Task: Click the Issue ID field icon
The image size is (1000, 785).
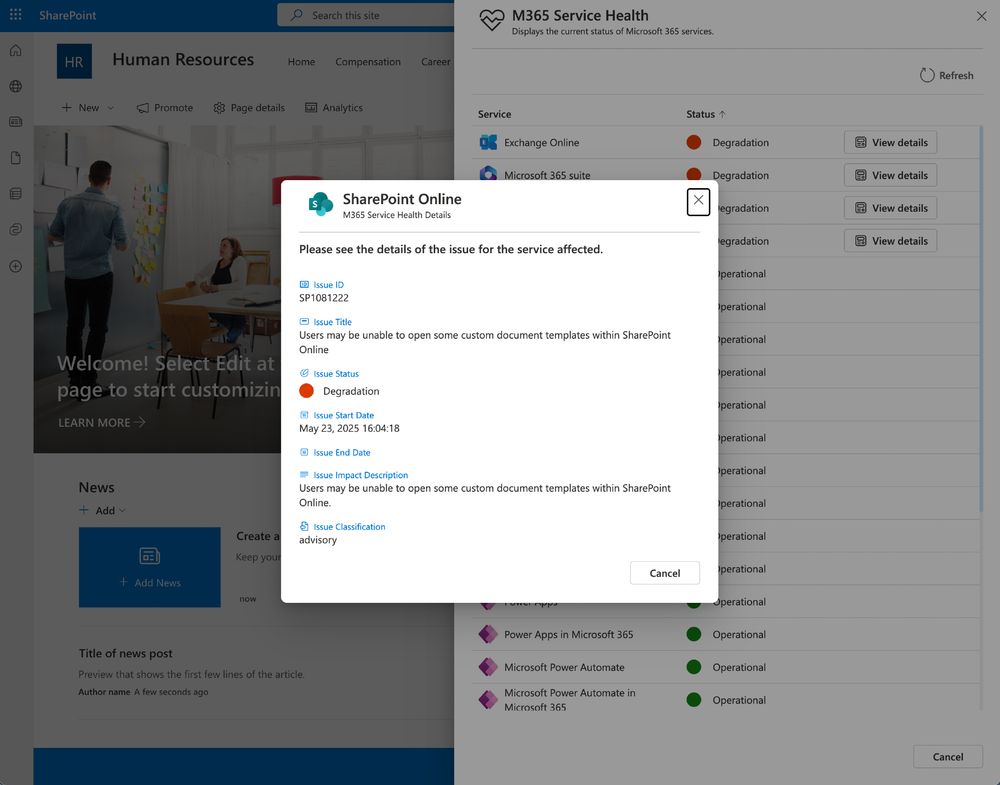Action: click(304, 284)
